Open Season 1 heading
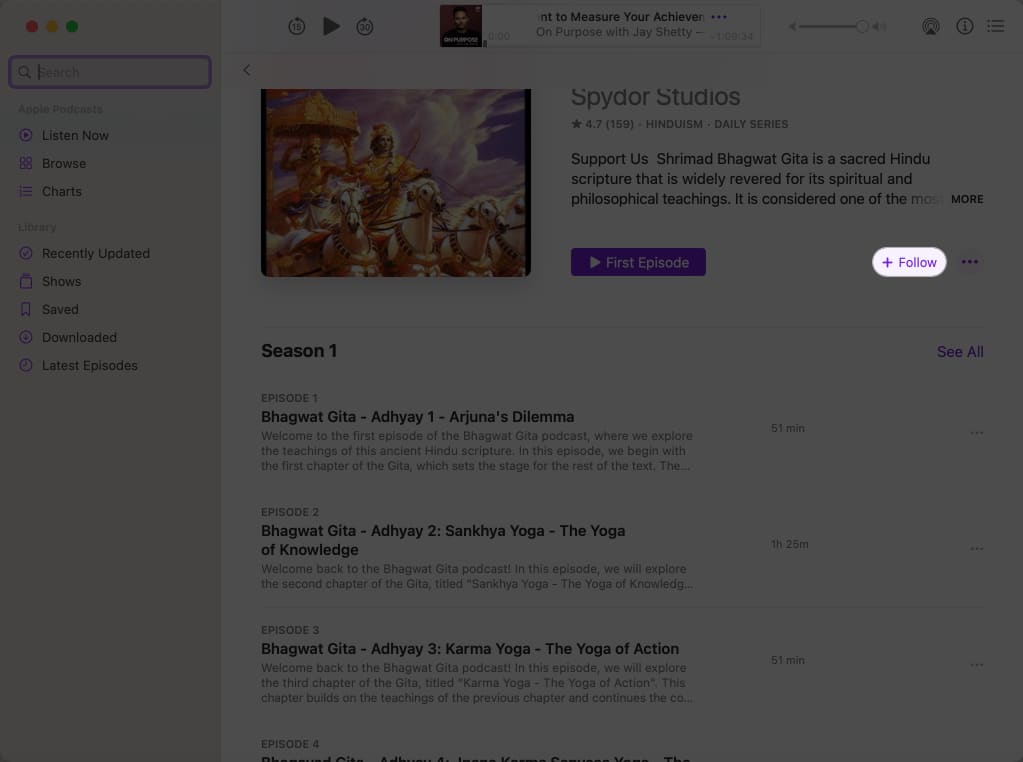This screenshot has width=1023, height=762. click(x=299, y=351)
